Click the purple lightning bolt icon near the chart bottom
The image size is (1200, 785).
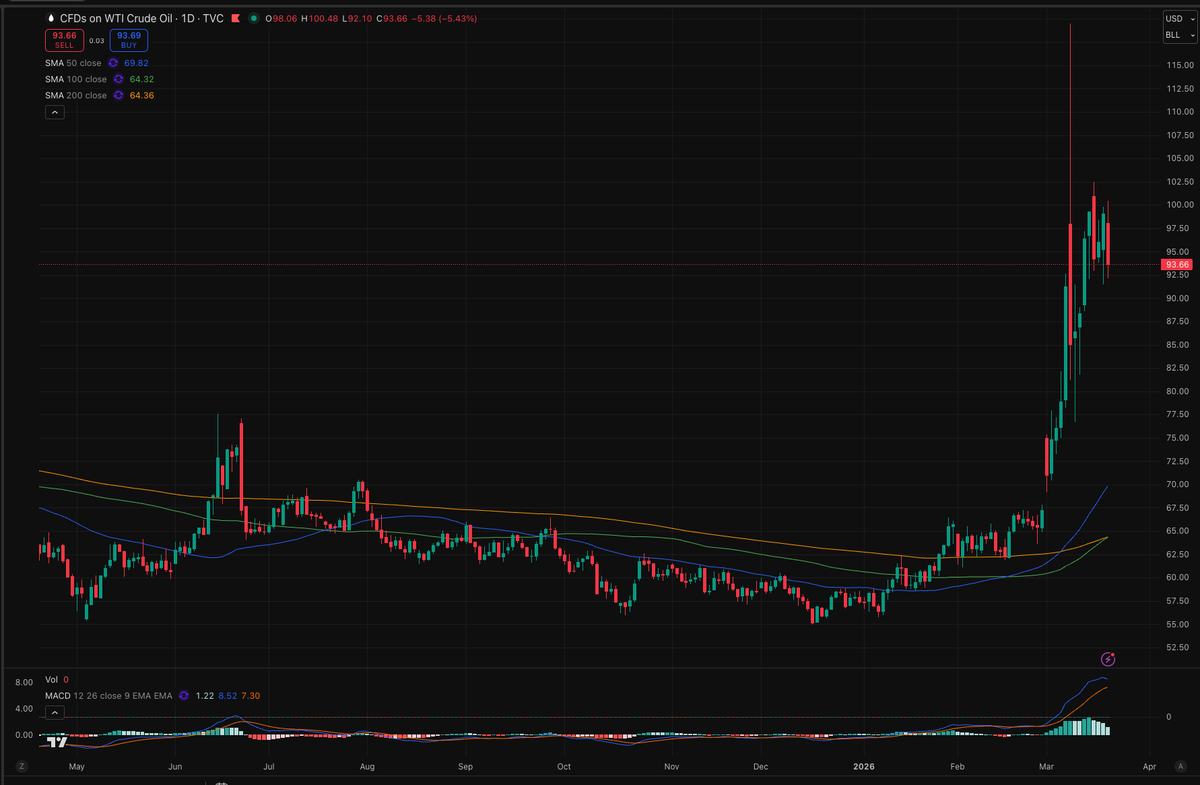[x=1108, y=659]
